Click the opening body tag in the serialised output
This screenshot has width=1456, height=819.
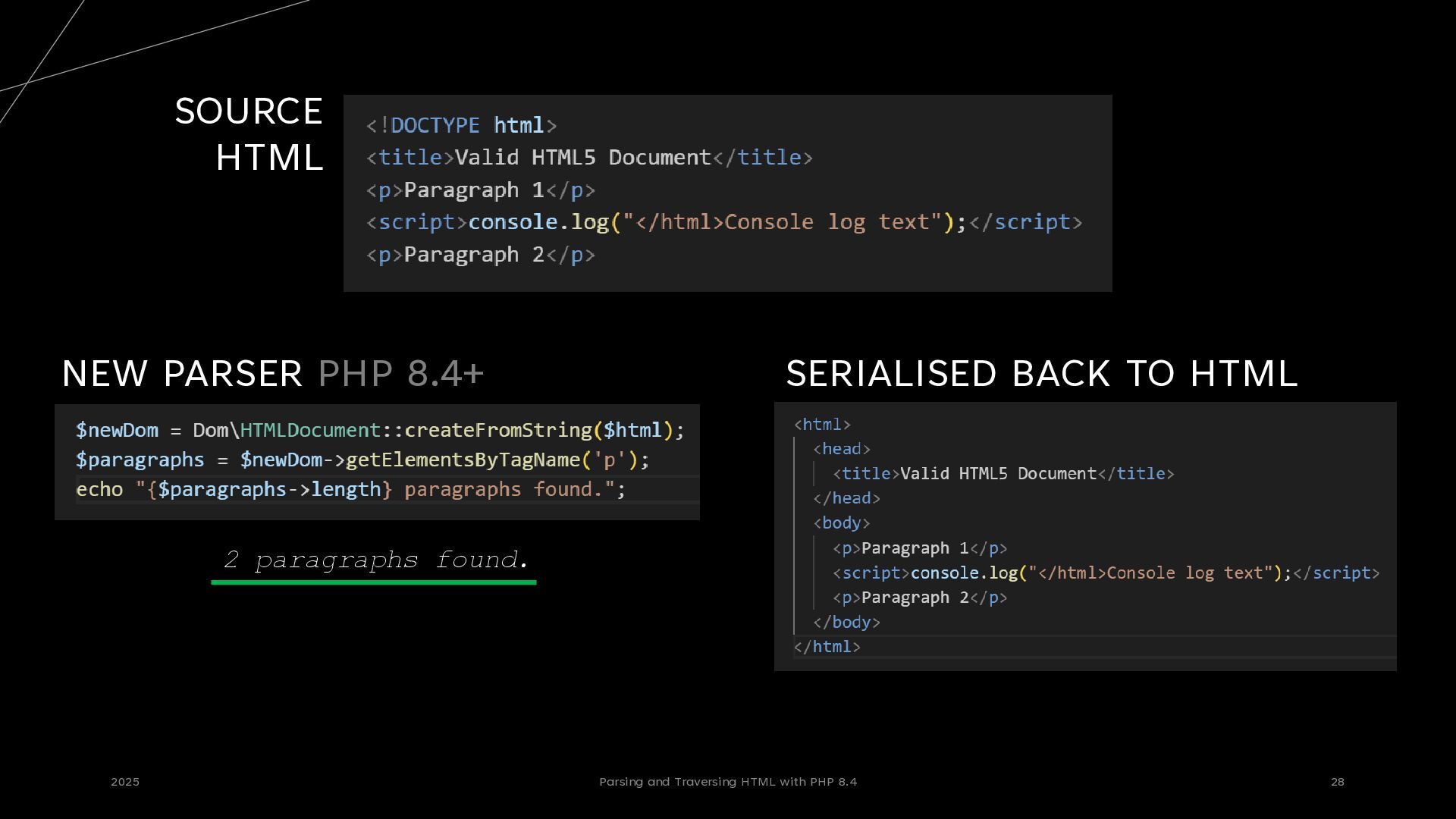point(841,523)
